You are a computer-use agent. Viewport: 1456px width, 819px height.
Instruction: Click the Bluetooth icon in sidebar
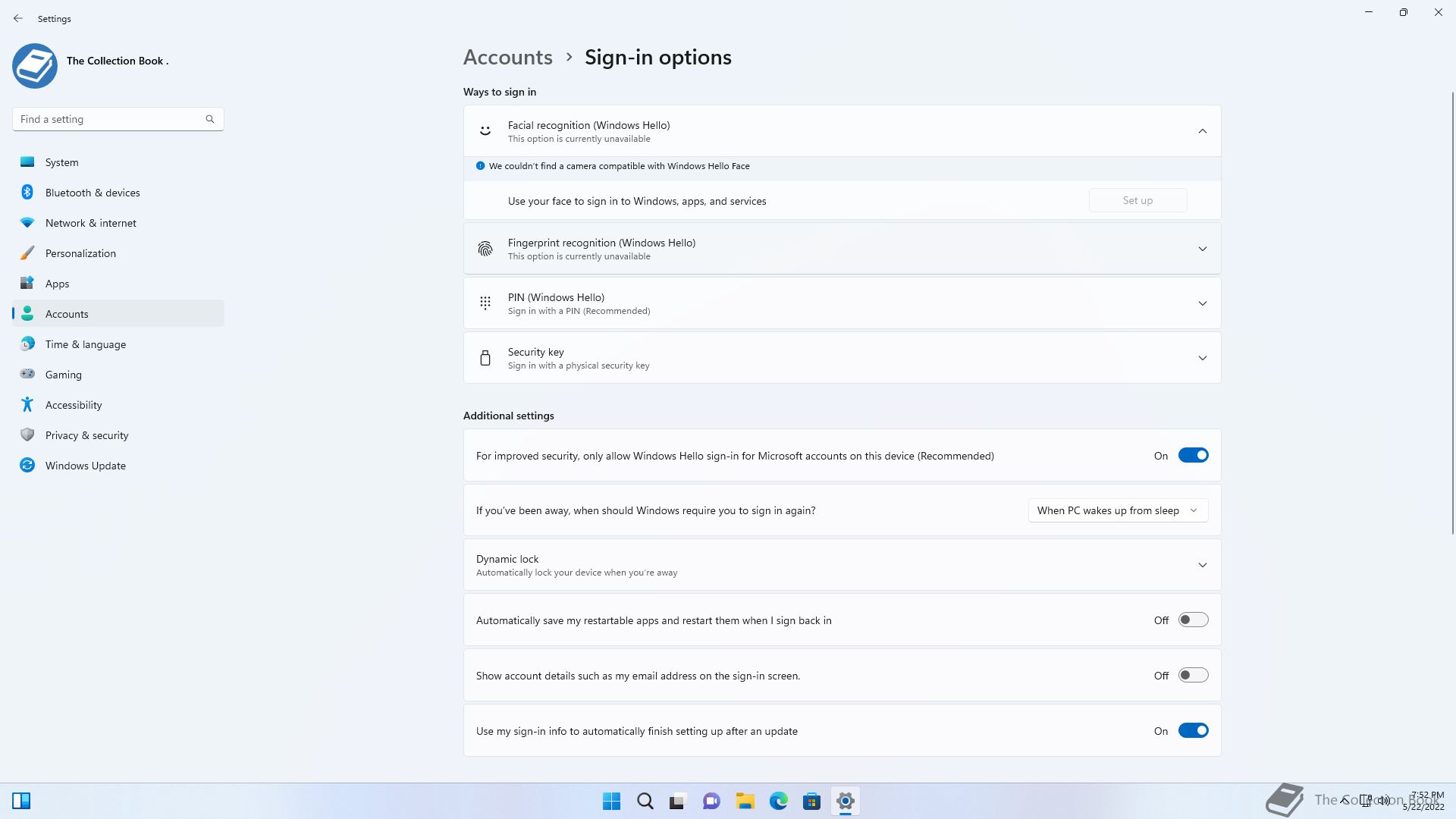coord(27,192)
